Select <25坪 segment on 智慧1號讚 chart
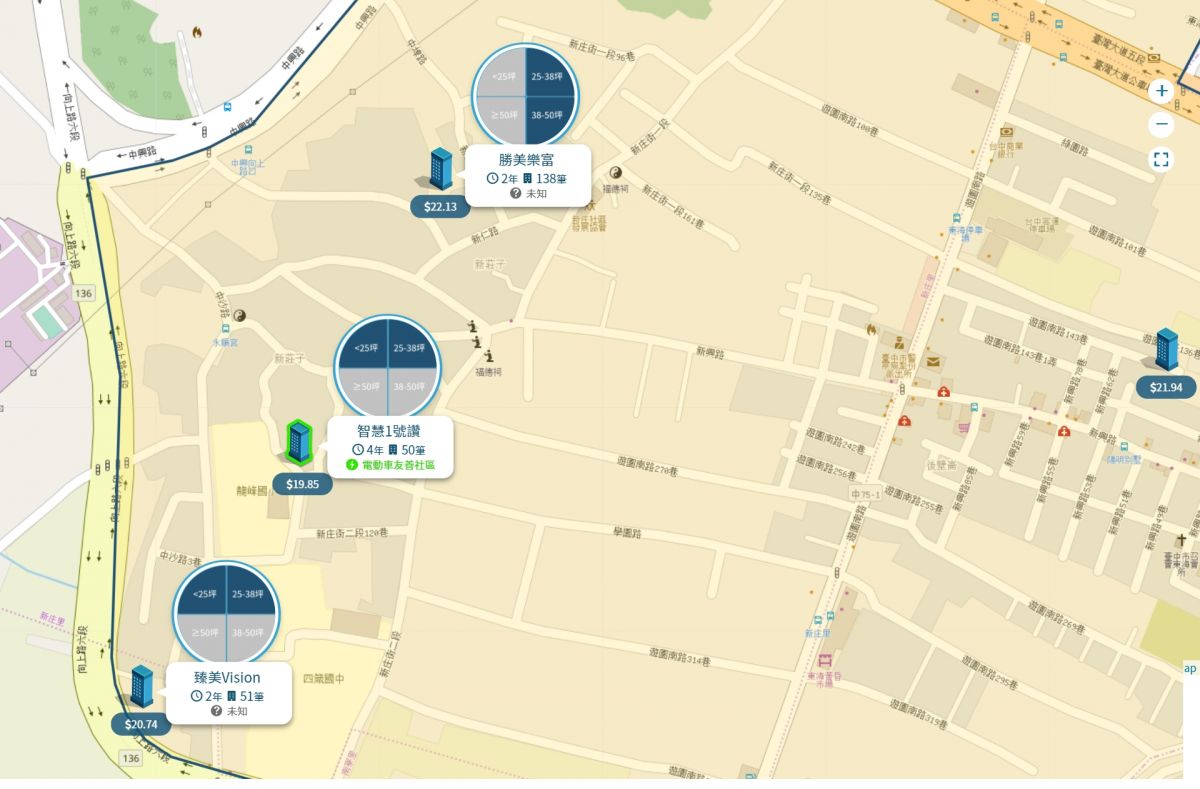This screenshot has width=1200, height=789. tap(363, 345)
